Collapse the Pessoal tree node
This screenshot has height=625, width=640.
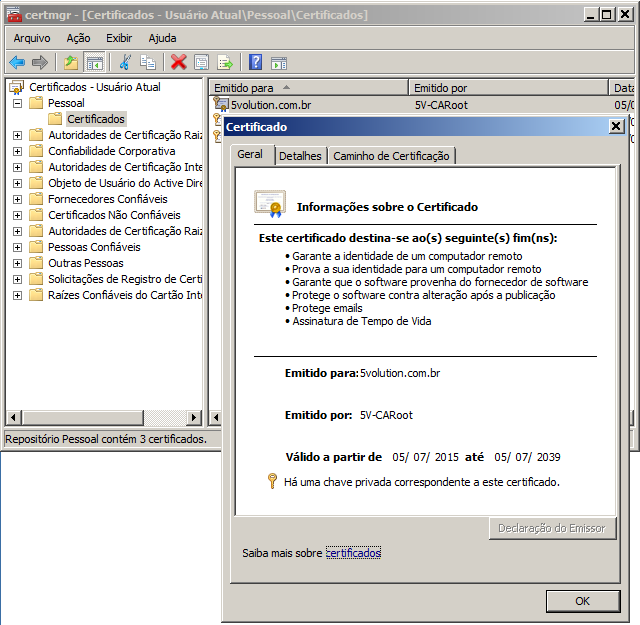pos(17,103)
